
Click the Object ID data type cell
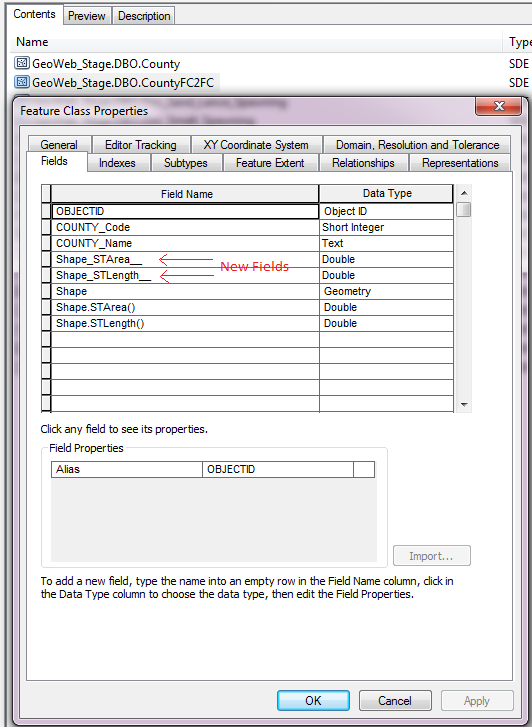(x=386, y=211)
